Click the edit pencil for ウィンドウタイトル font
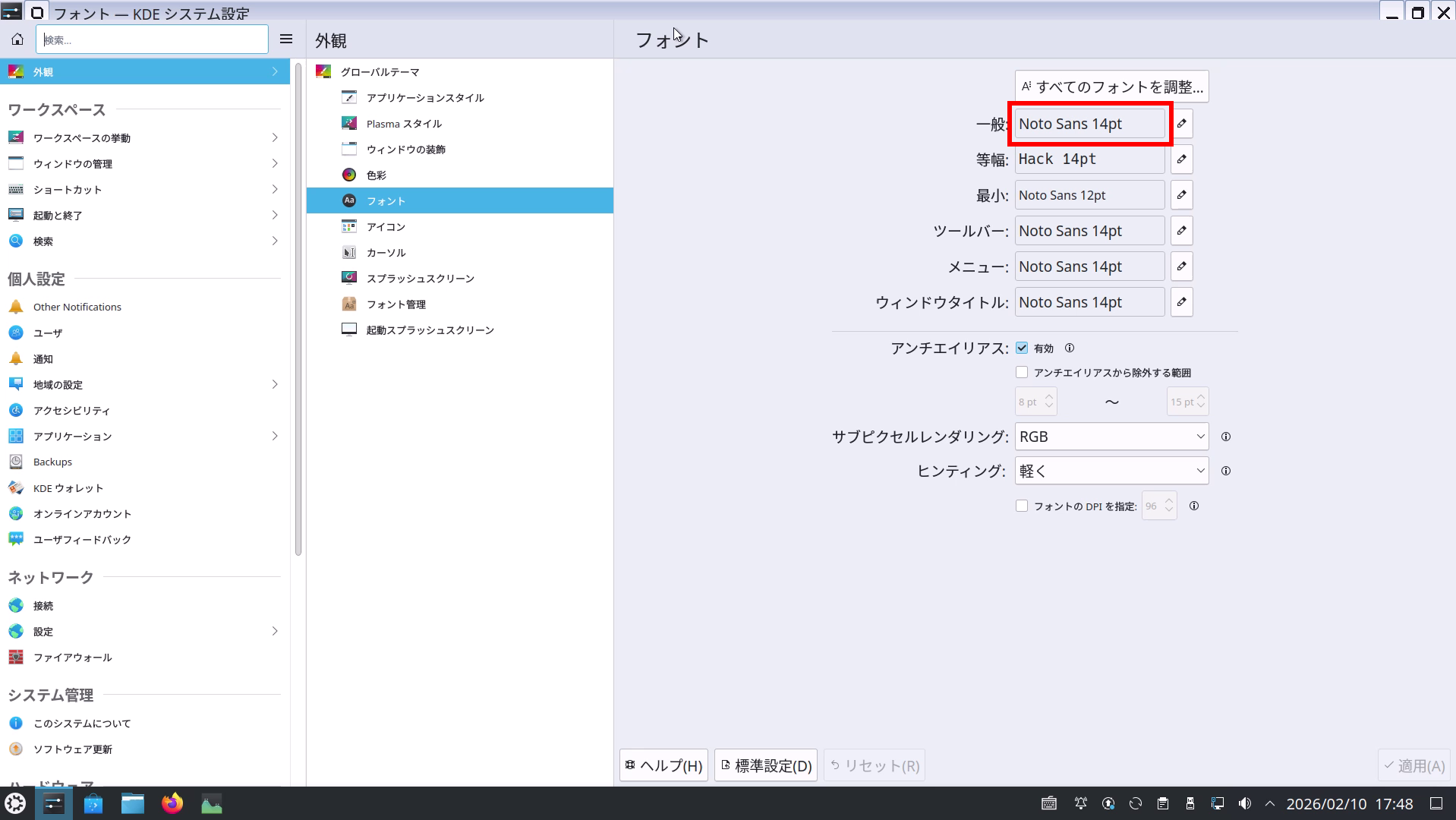This screenshot has height=820, width=1456. [x=1181, y=302]
